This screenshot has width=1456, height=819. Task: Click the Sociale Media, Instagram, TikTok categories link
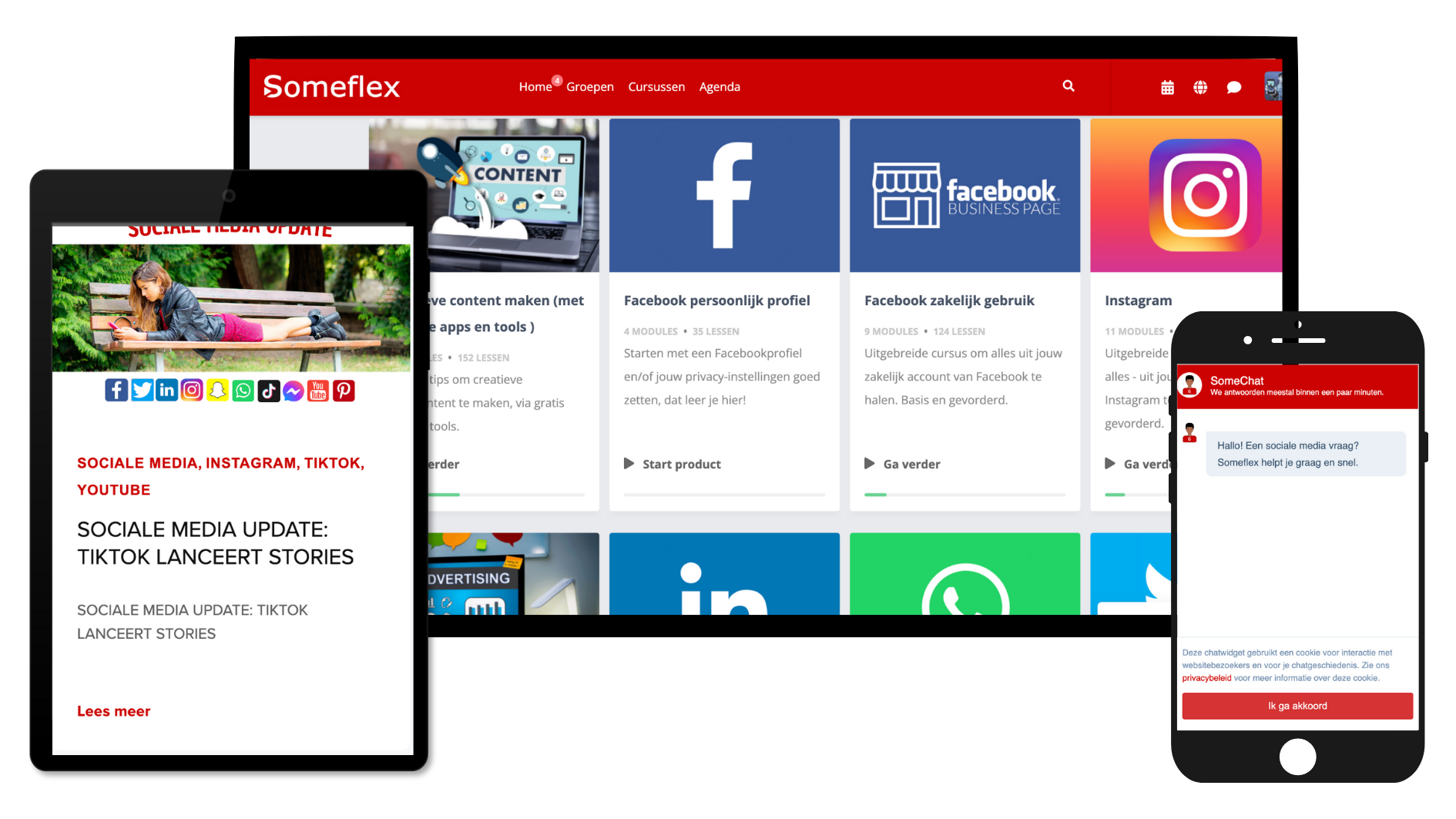tap(220, 476)
